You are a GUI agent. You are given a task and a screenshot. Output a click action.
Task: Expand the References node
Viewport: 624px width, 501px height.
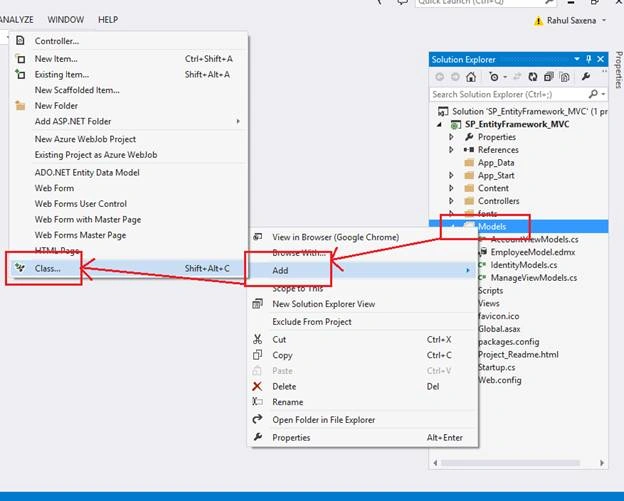pyautogui.click(x=451, y=150)
